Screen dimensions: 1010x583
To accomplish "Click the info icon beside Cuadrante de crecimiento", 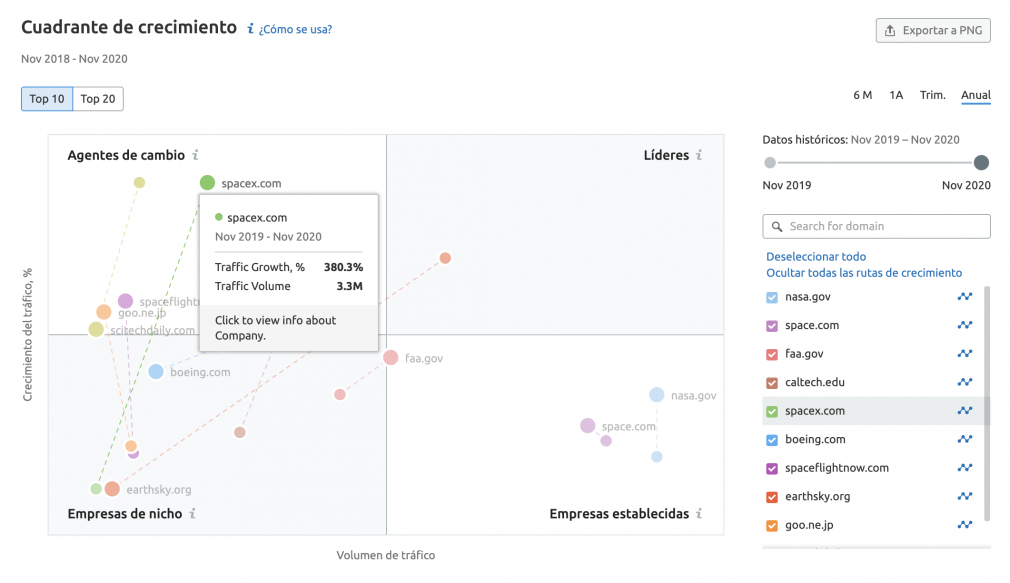I will [251, 28].
